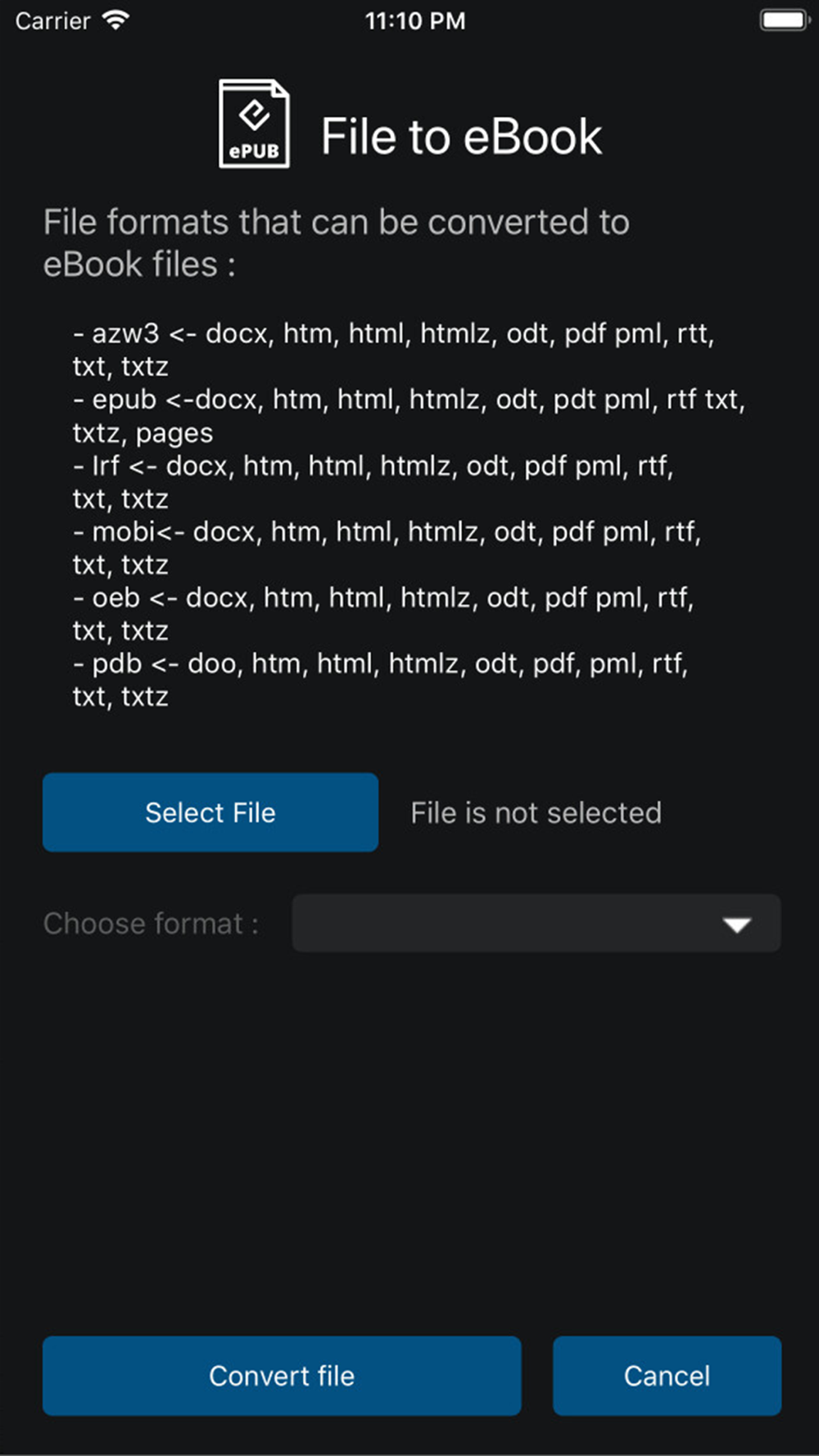Tap the epub supported formats line
This screenshot has width=819, height=1456.
409,416
